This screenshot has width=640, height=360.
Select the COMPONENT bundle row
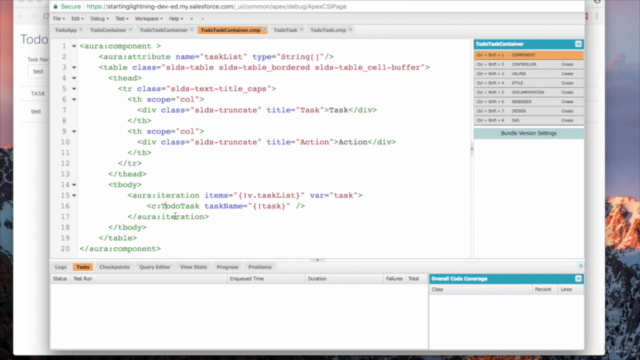pos(529,55)
